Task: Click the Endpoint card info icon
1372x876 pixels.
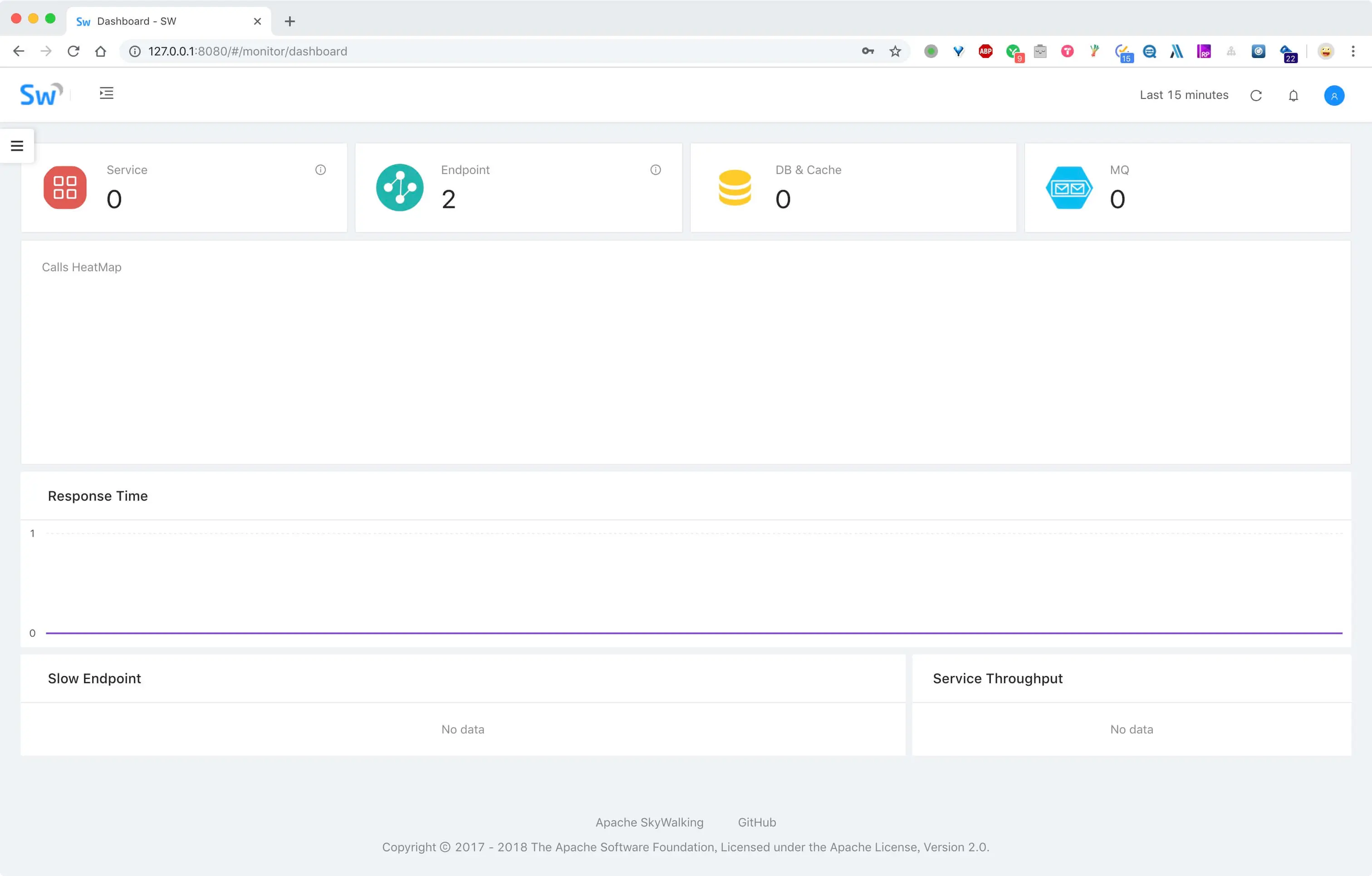Action: [x=655, y=170]
